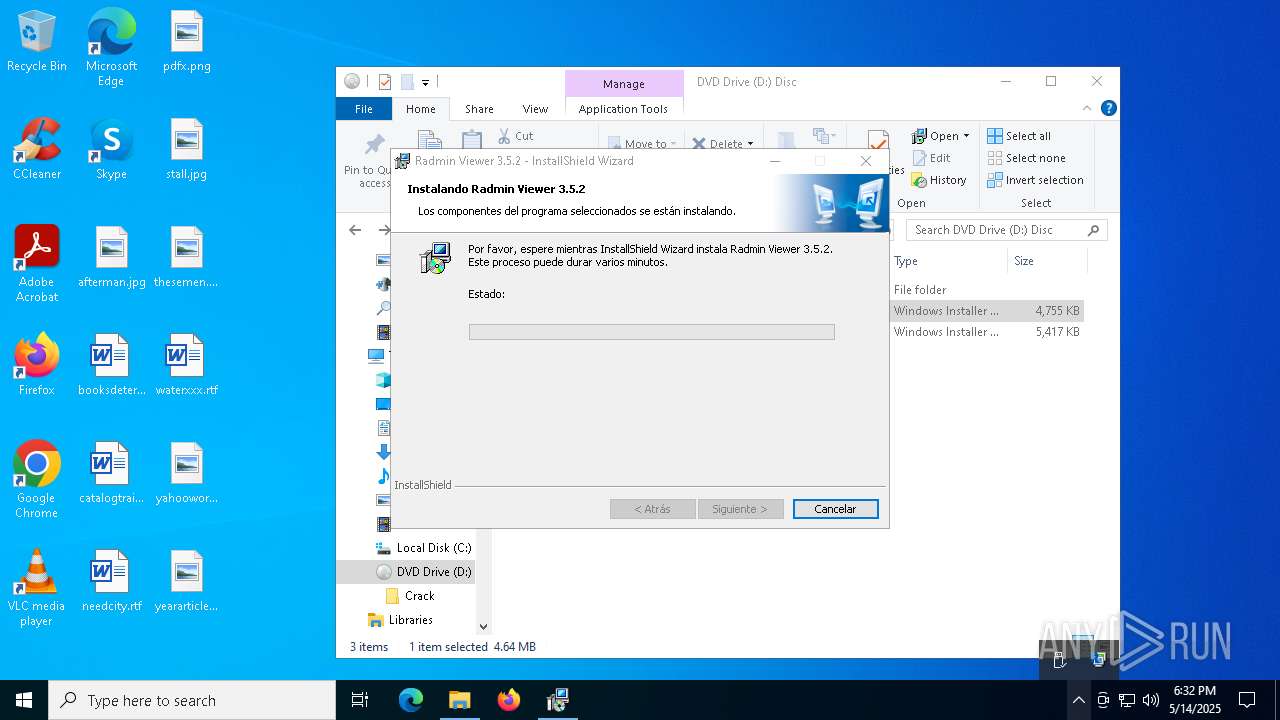
Task: Click the setup disc icon beside the wait message
Action: [435, 257]
